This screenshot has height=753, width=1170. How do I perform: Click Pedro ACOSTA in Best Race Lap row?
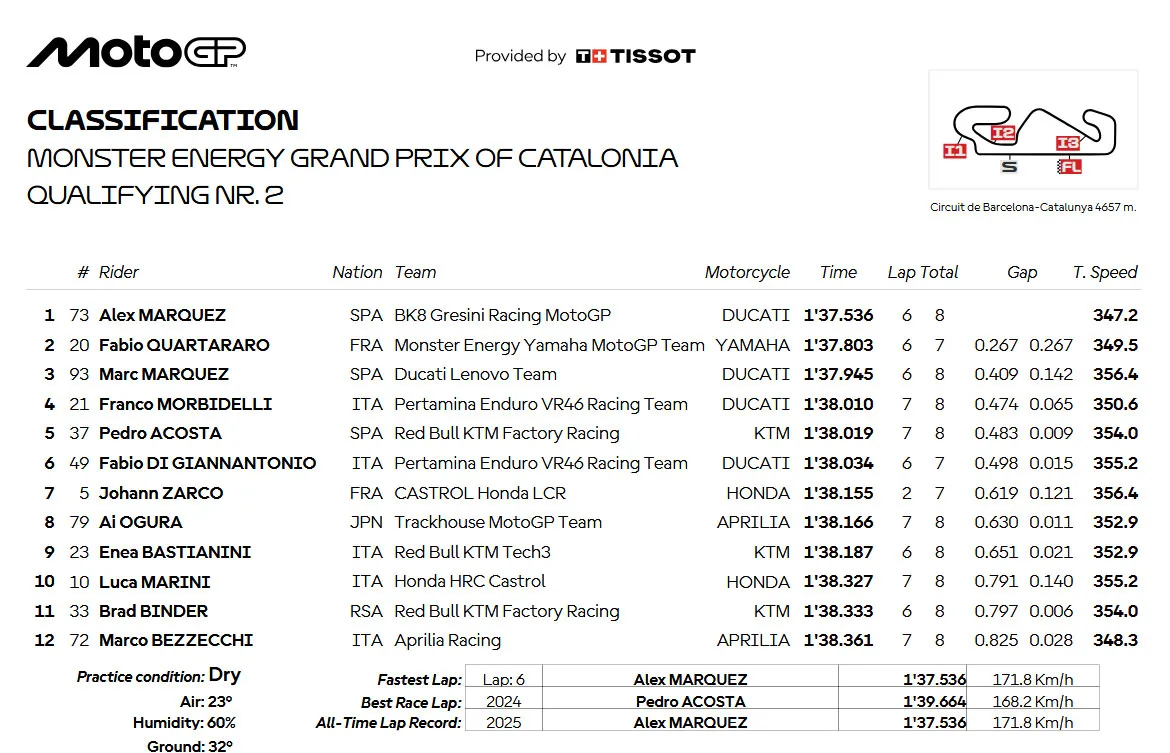pos(690,702)
